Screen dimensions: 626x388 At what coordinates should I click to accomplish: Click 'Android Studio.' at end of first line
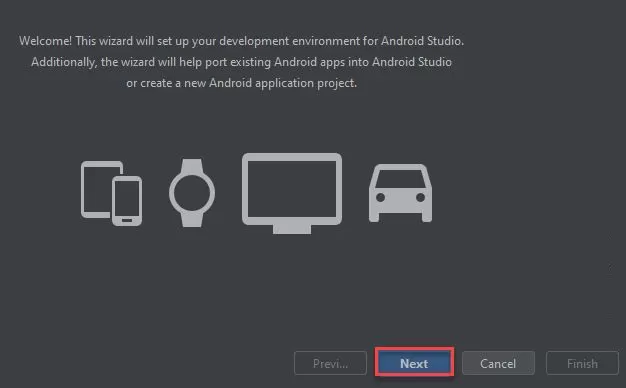tap(422, 41)
